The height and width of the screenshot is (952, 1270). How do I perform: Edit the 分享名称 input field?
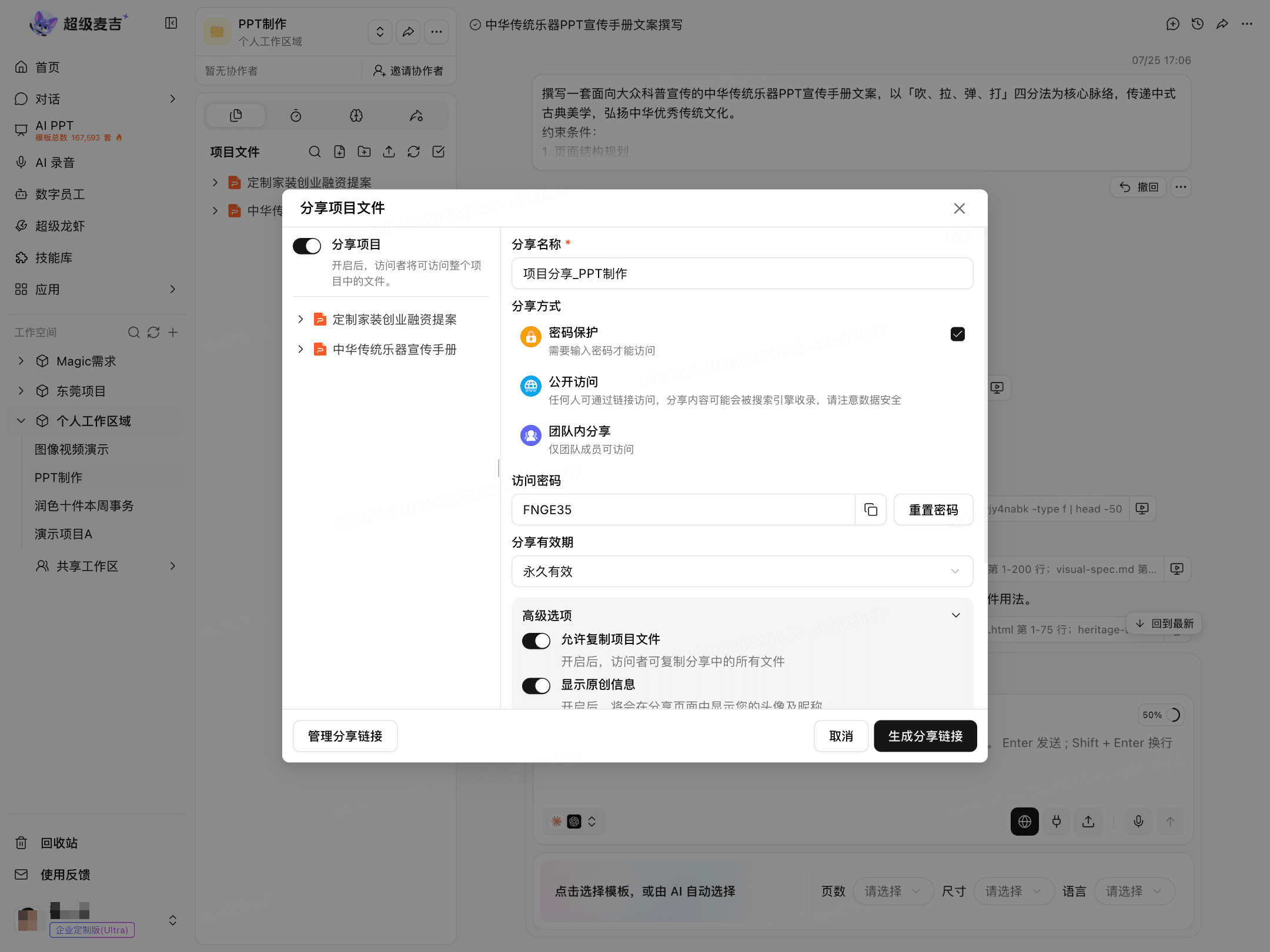(742, 273)
